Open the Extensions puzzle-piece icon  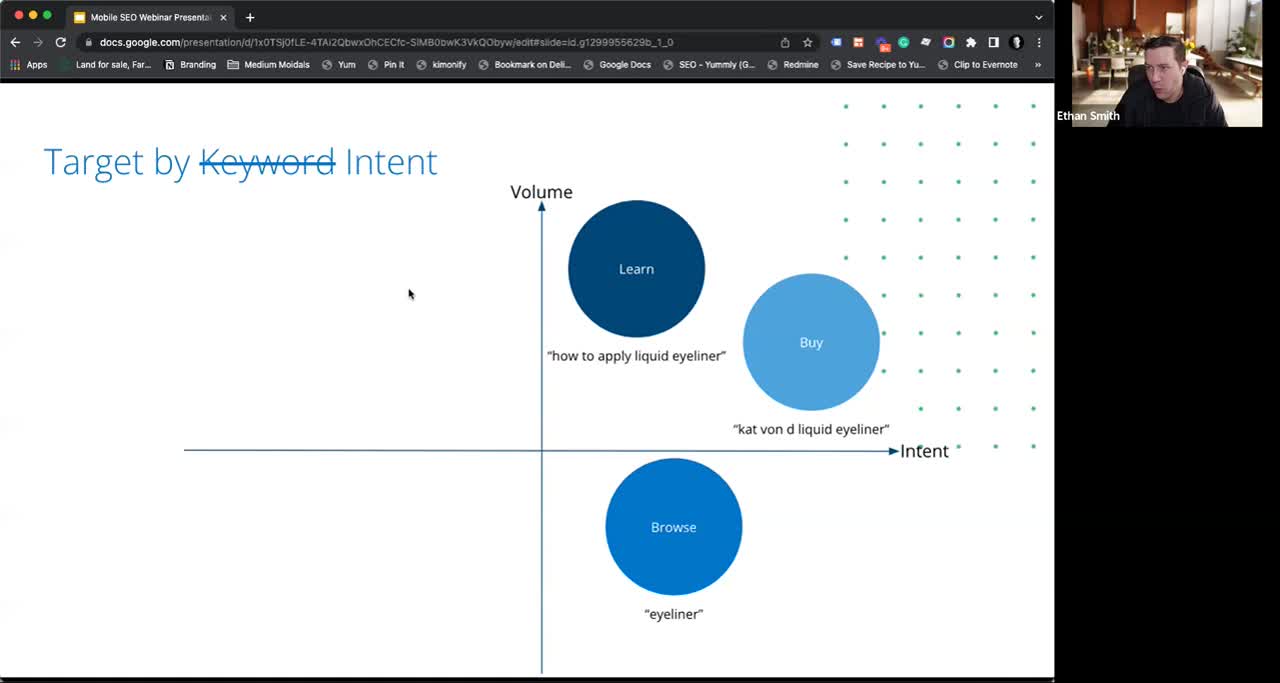970,42
